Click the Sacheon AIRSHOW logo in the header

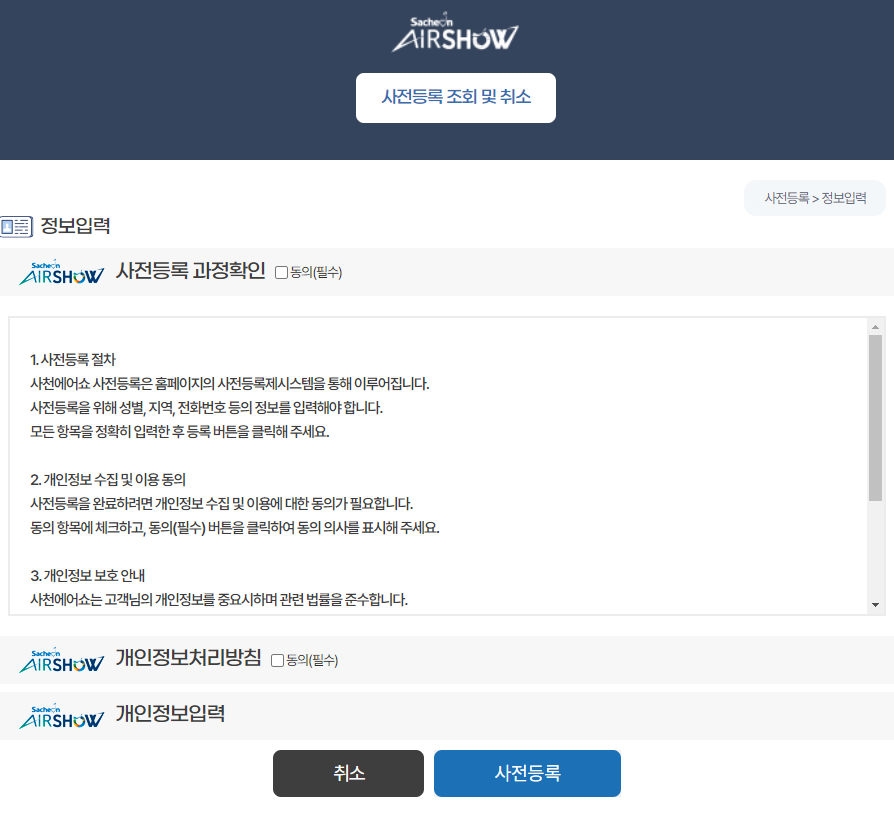[x=455, y=31]
